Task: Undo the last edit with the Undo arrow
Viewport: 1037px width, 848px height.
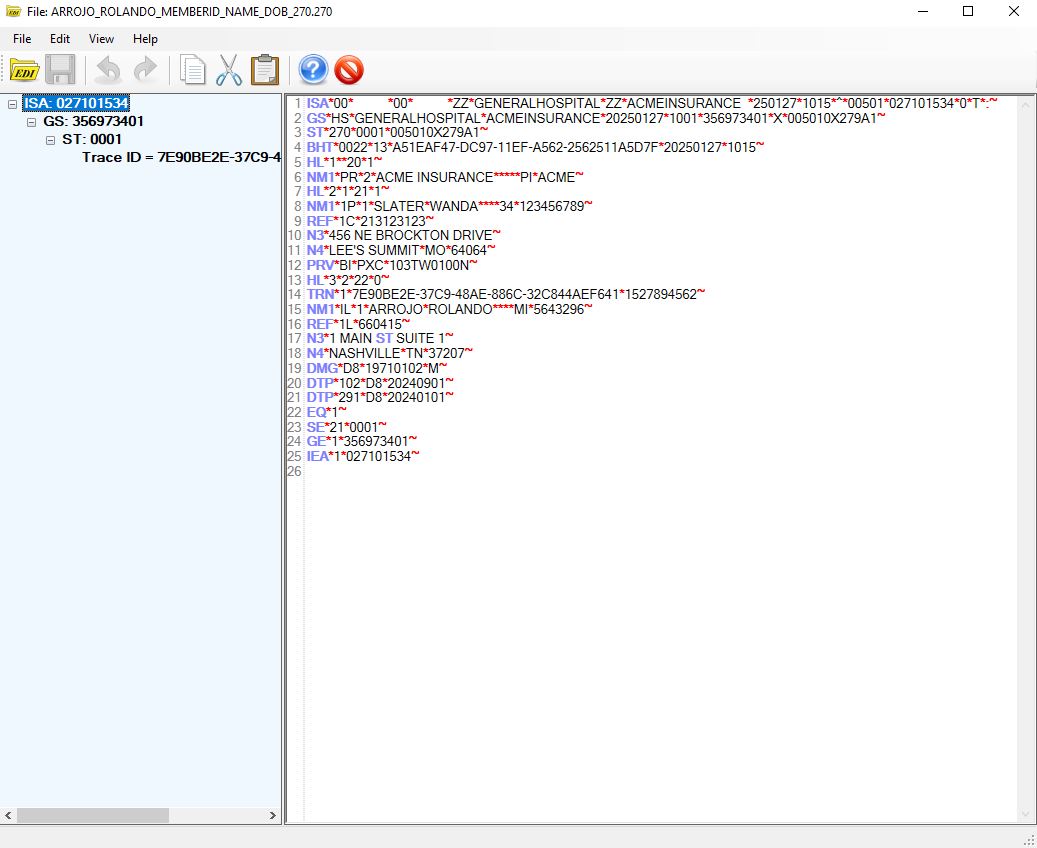Action: coord(108,69)
